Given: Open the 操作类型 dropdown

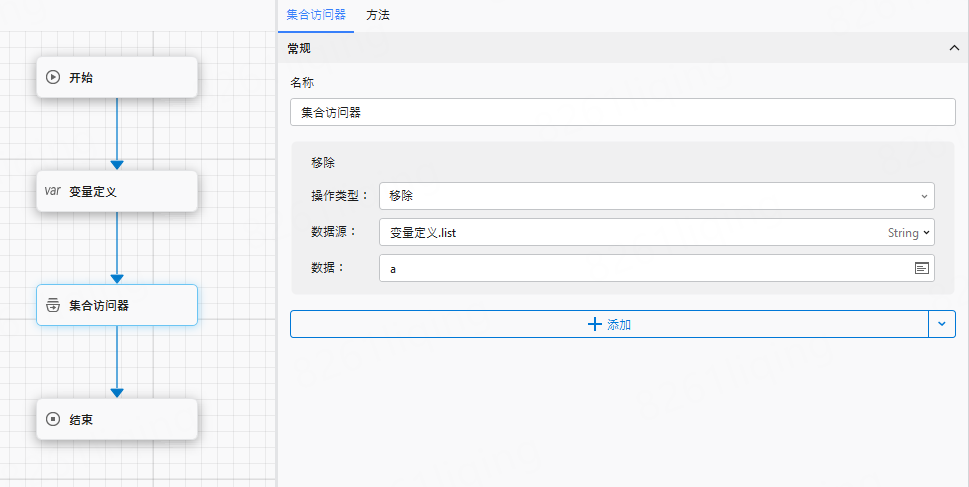Looking at the screenshot, I should pos(656,196).
